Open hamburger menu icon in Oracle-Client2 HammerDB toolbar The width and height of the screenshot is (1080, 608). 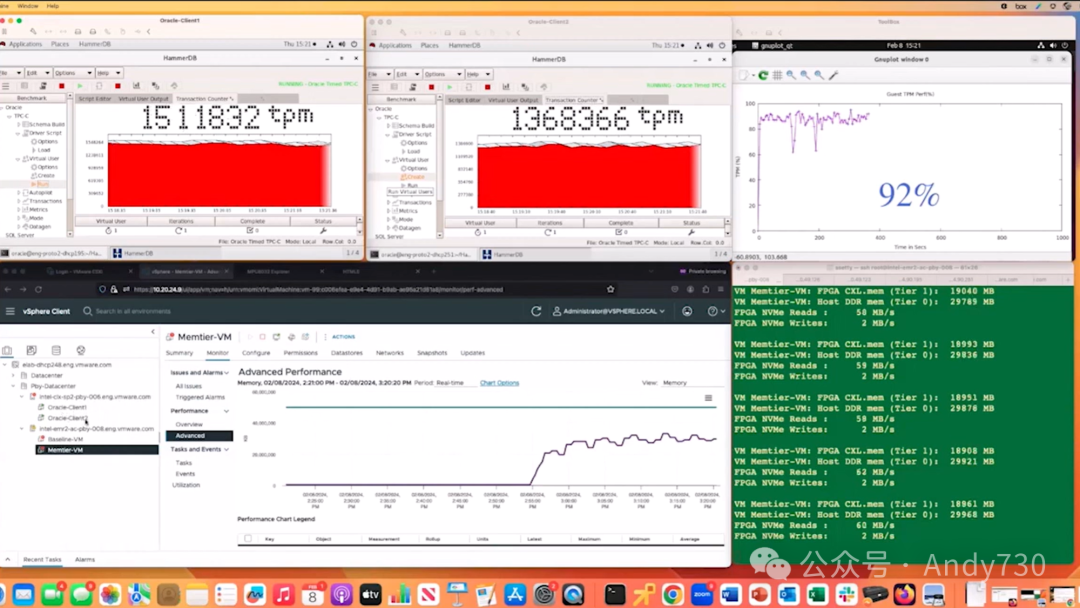coord(375,87)
